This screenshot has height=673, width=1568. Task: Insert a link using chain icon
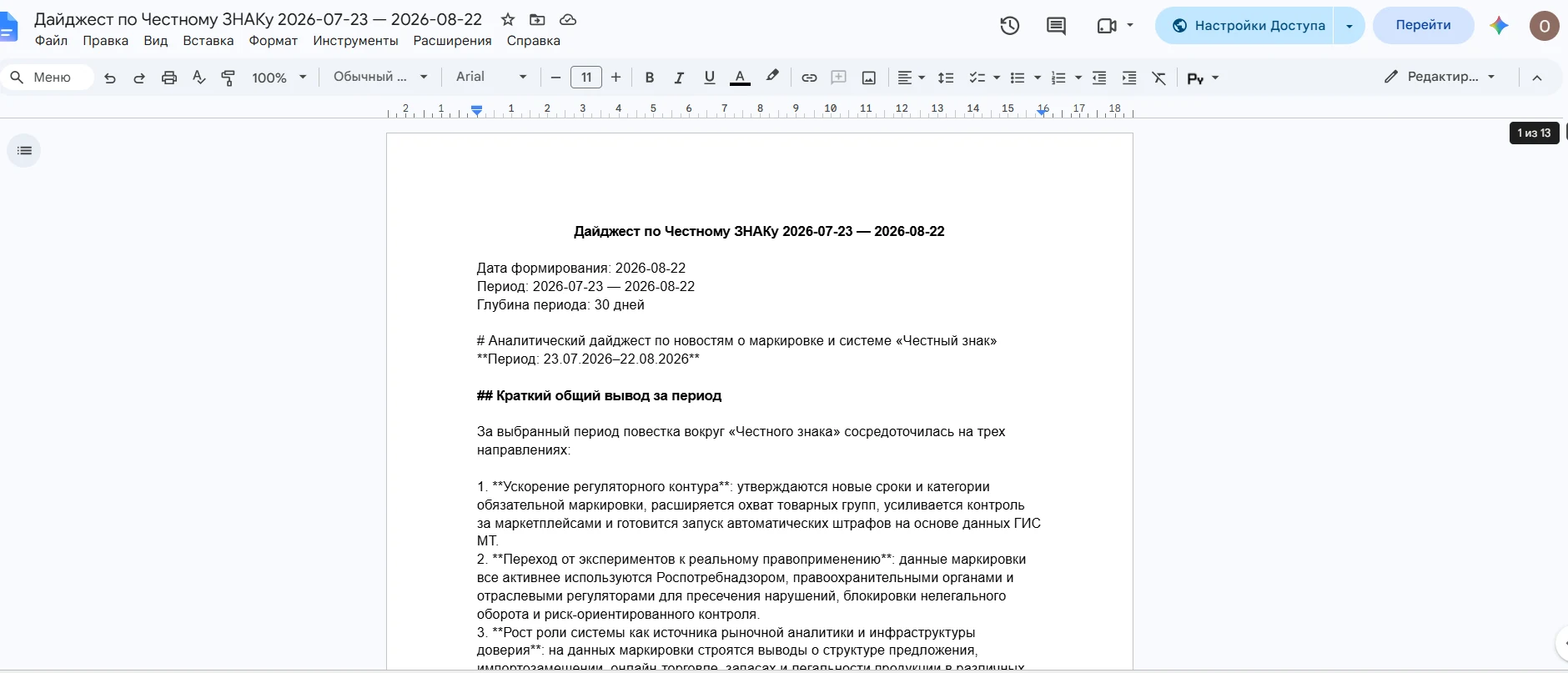(x=809, y=78)
